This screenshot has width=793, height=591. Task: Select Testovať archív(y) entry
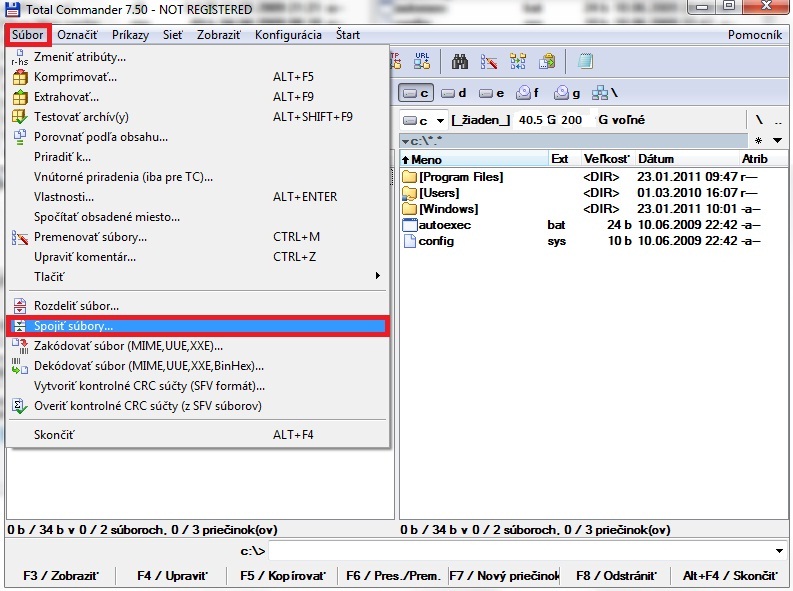(197, 117)
